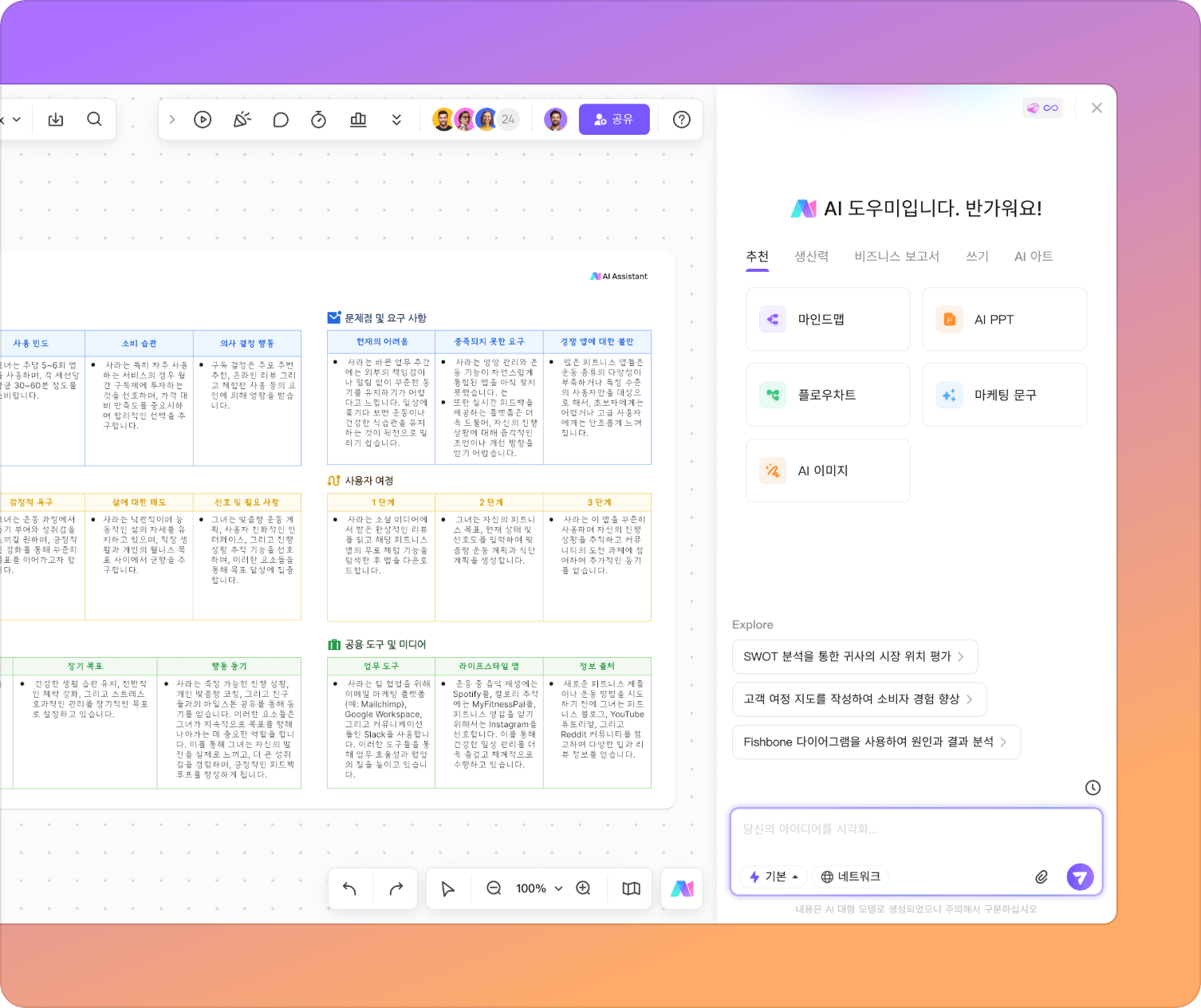Send the prompt with purple send button
This screenshot has height=1008, width=1201.
1080,877
